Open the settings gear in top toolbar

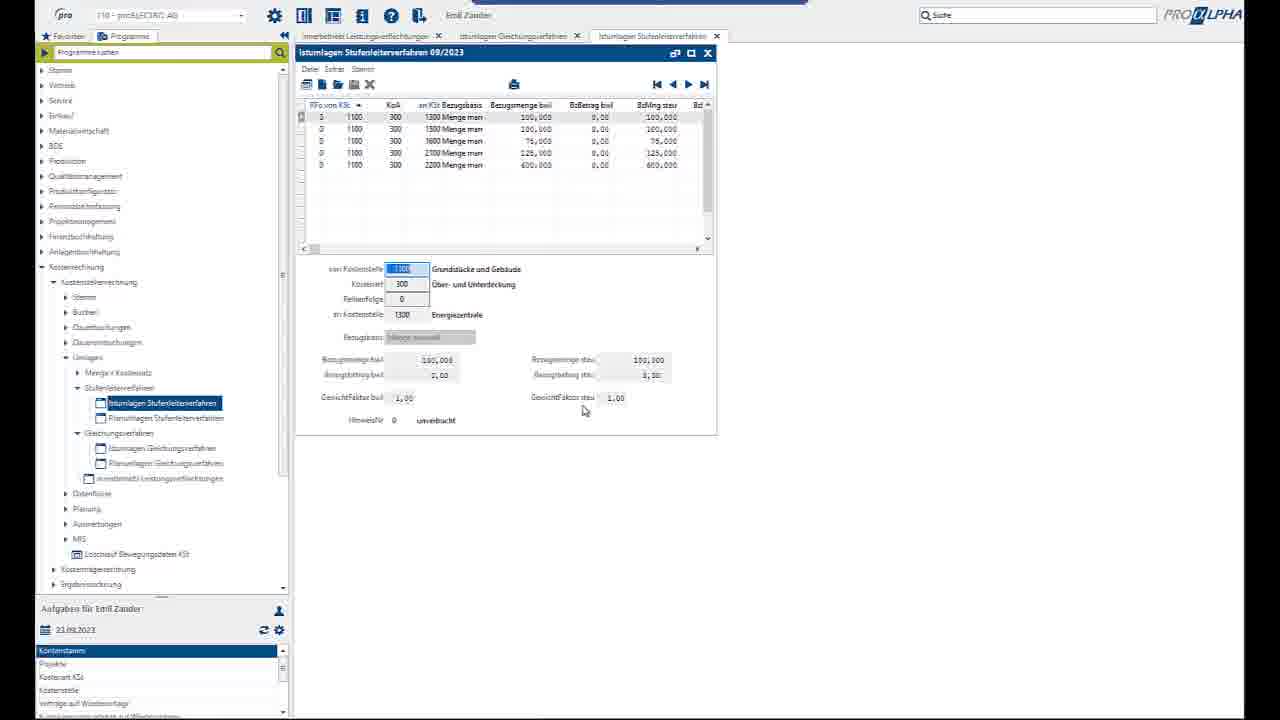[275, 16]
